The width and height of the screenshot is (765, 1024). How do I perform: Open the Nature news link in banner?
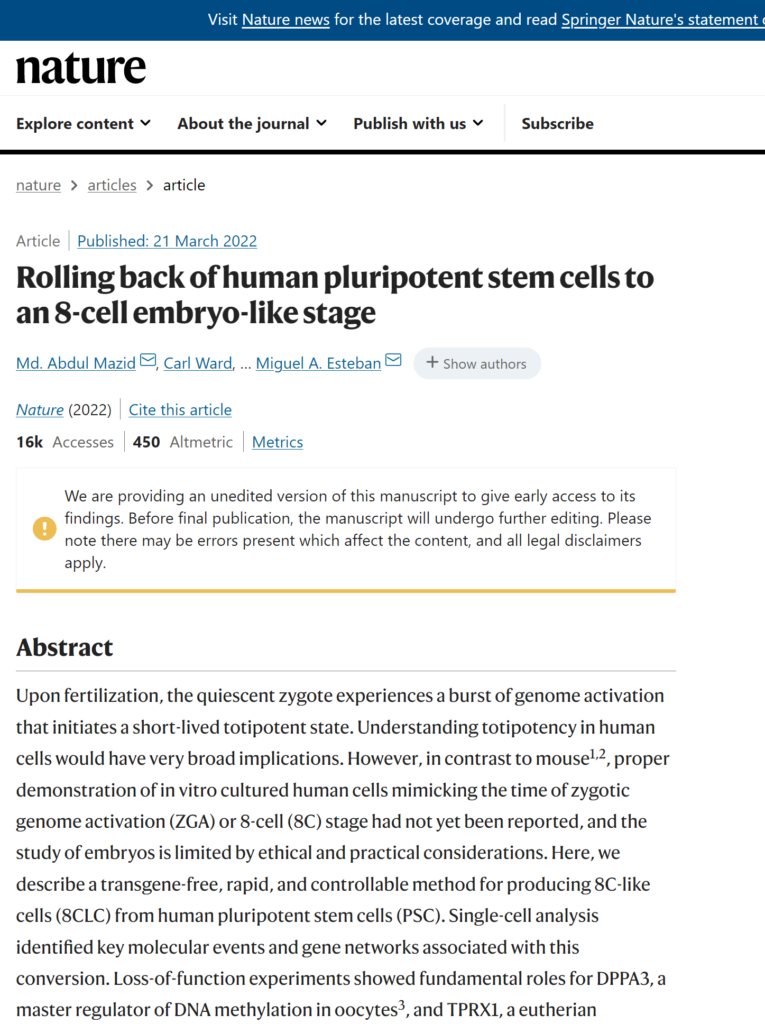click(x=286, y=20)
